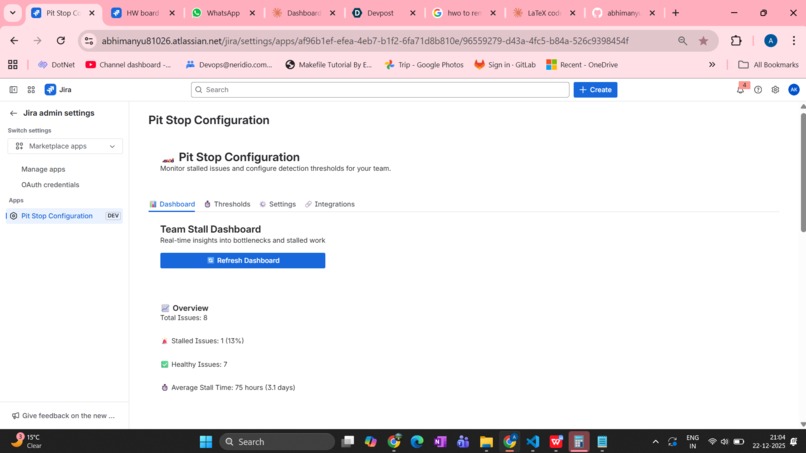Switch to the Integrations tab
806x453 pixels.
pyautogui.click(x=329, y=204)
